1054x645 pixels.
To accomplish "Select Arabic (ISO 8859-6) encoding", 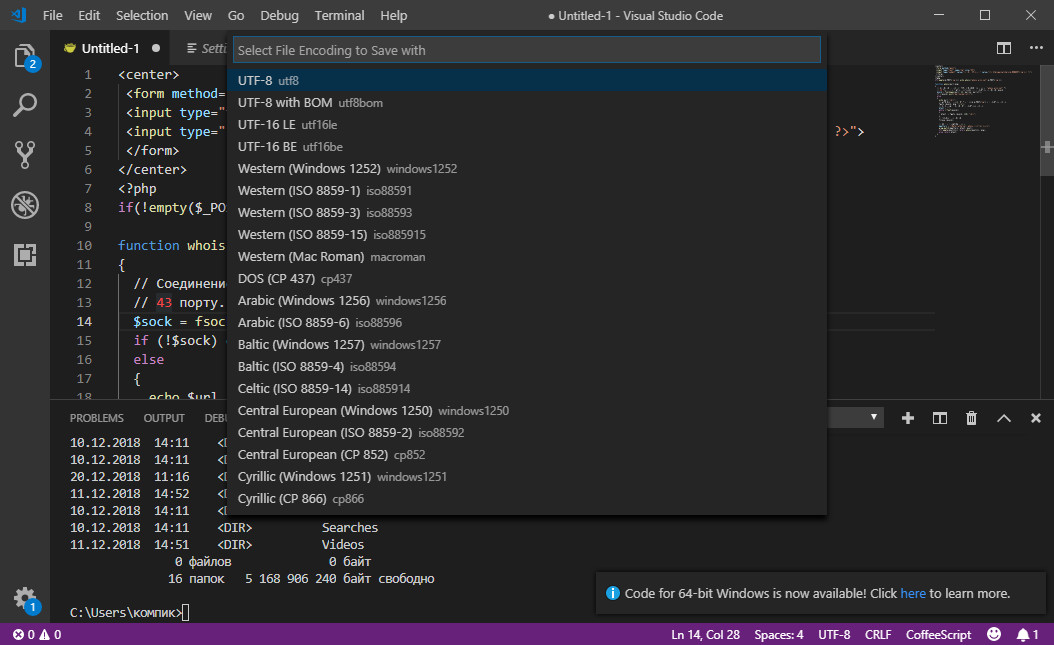I will pos(527,322).
